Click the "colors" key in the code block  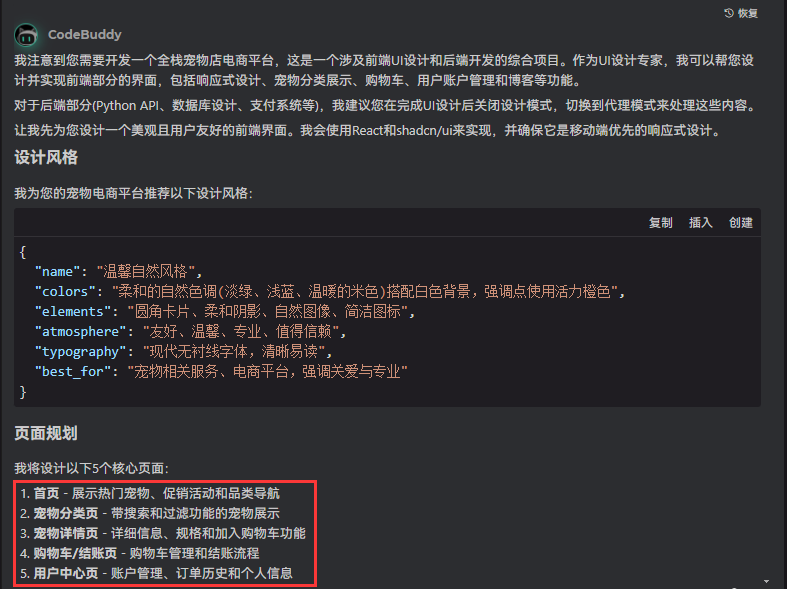(x=66, y=292)
